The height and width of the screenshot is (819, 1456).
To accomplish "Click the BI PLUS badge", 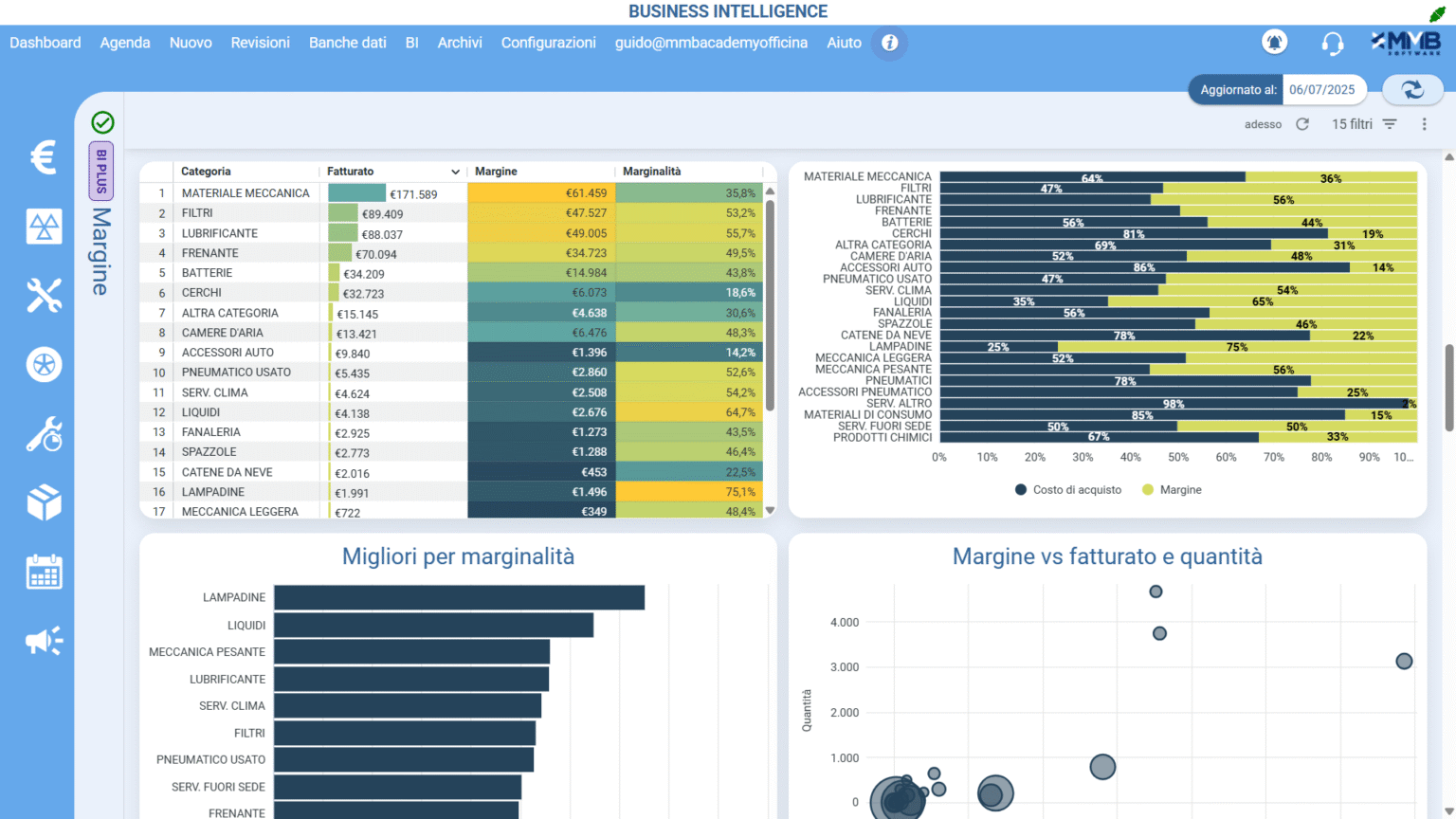I will (x=101, y=171).
